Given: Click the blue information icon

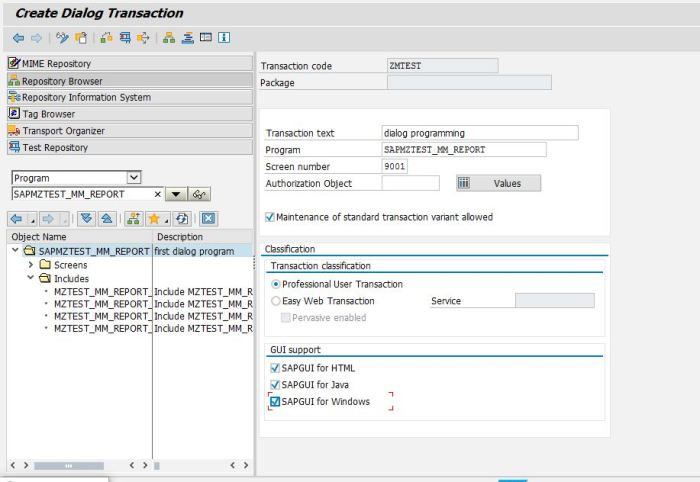Looking at the screenshot, I should (226, 38).
